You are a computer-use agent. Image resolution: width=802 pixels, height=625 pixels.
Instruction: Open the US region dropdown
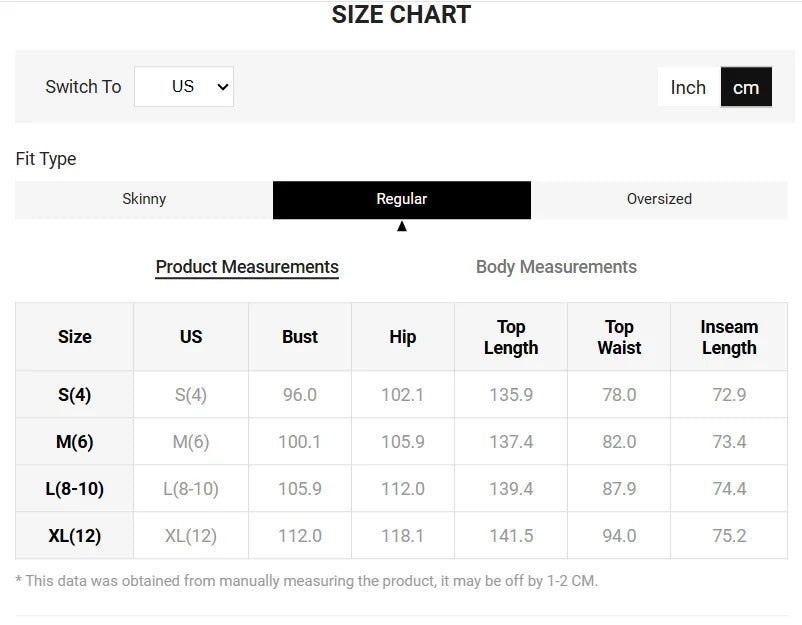click(x=184, y=87)
